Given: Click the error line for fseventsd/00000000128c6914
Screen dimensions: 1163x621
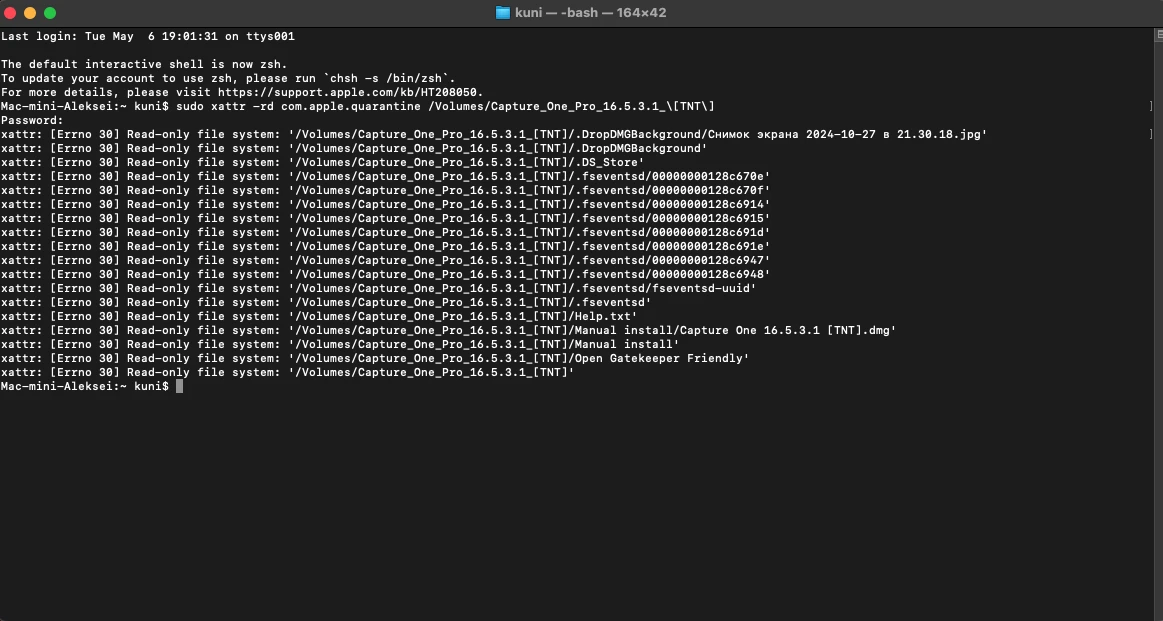Looking at the screenshot, I should (x=386, y=205).
